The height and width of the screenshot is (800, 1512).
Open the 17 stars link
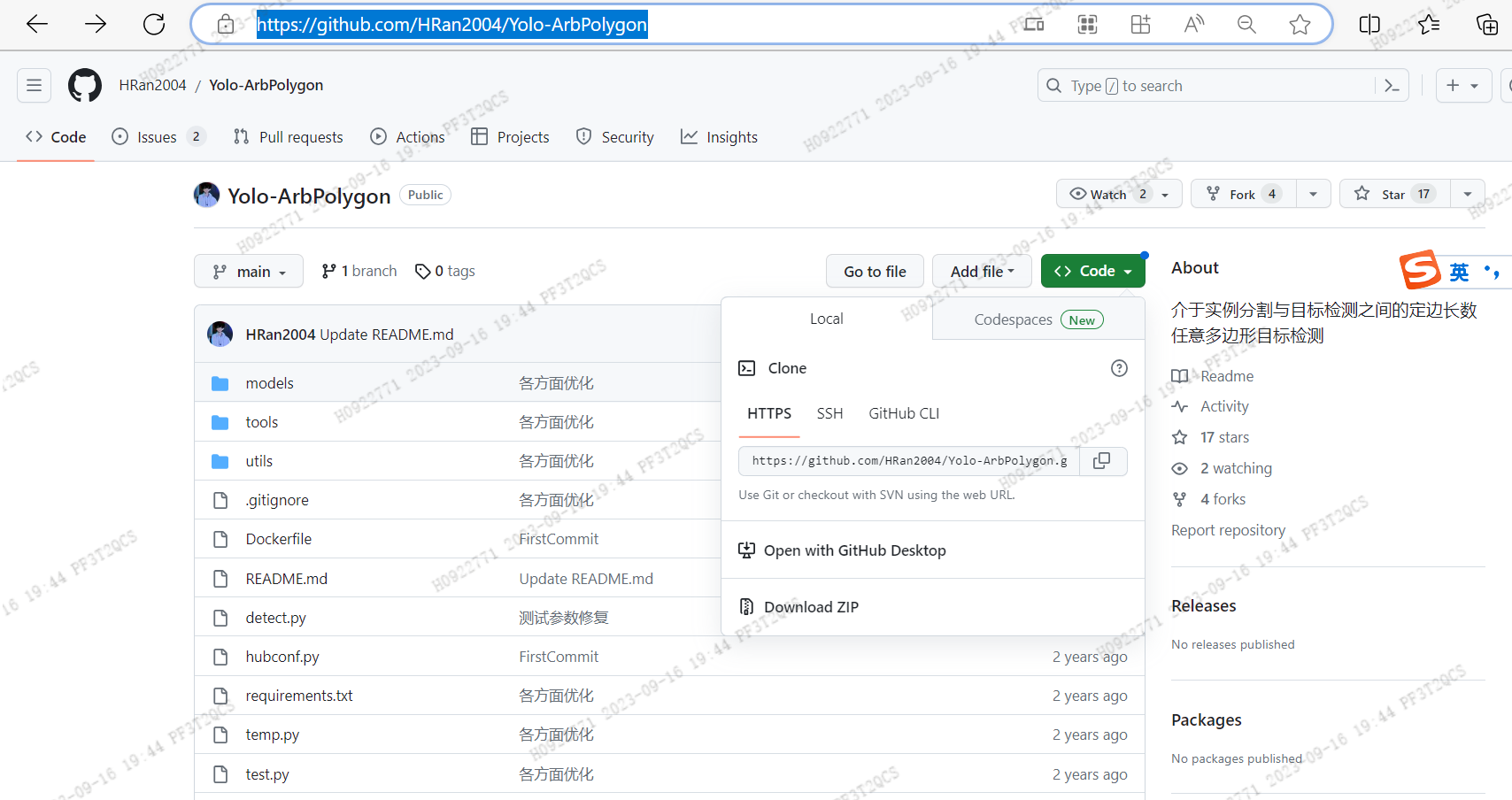click(1210, 437)
